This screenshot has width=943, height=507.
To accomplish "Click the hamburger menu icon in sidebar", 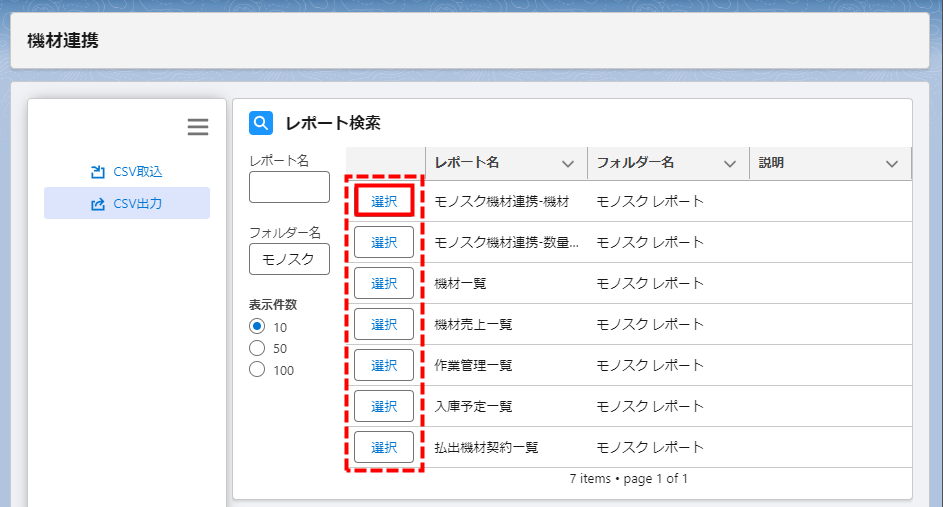I will 198,127.
